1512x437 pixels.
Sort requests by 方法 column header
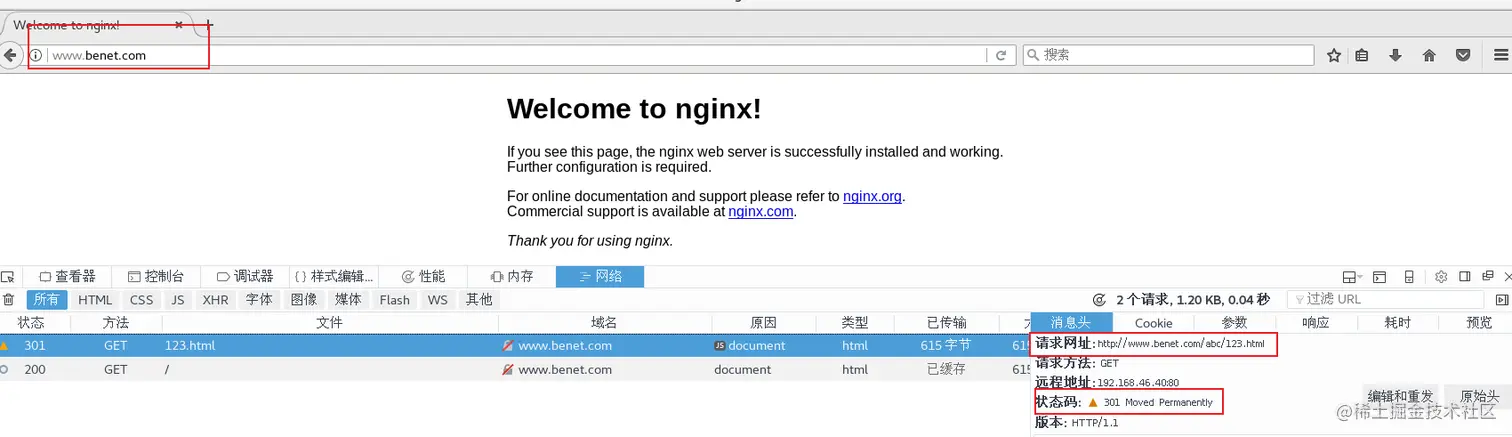[x=116, y=322]
